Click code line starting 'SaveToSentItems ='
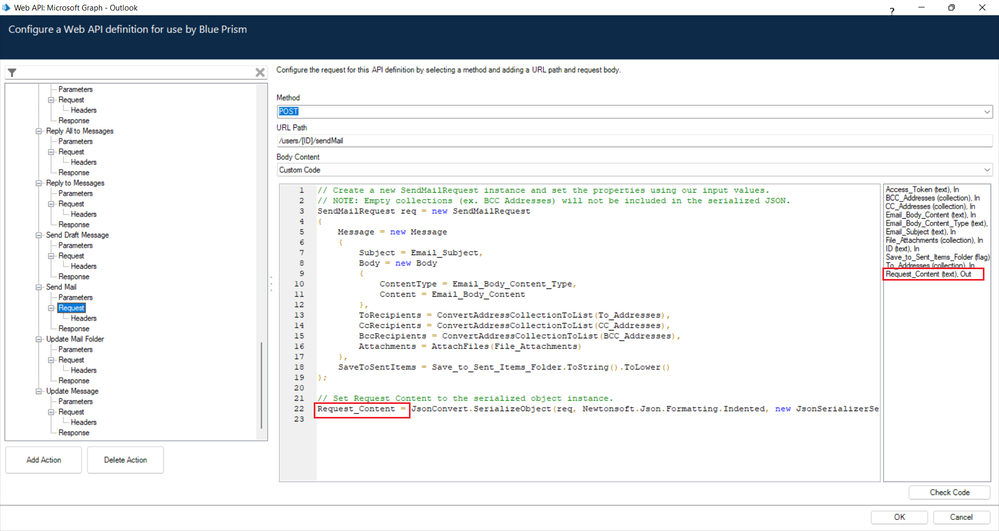The height and width of the screenshot is (531, 999). point(504,368)
